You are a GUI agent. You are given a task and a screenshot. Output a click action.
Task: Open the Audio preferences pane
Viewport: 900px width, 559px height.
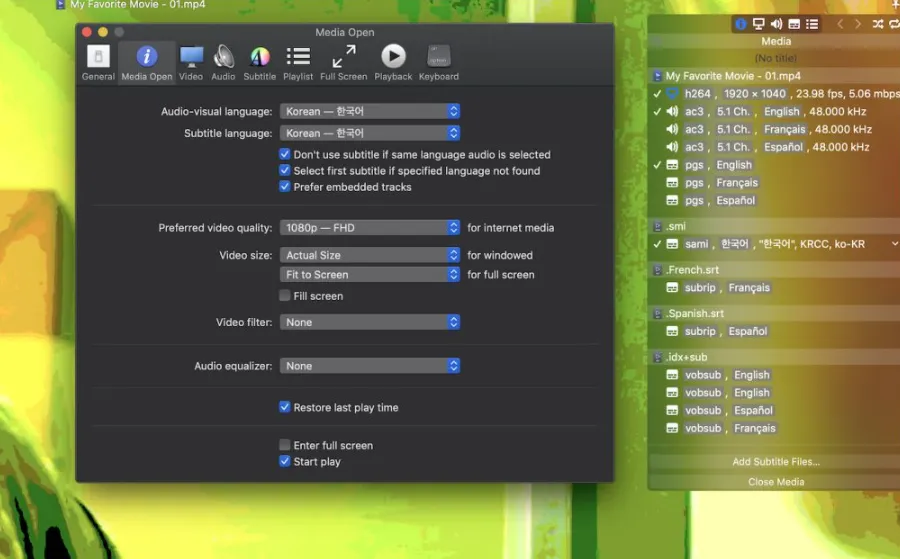coord(223,63)
